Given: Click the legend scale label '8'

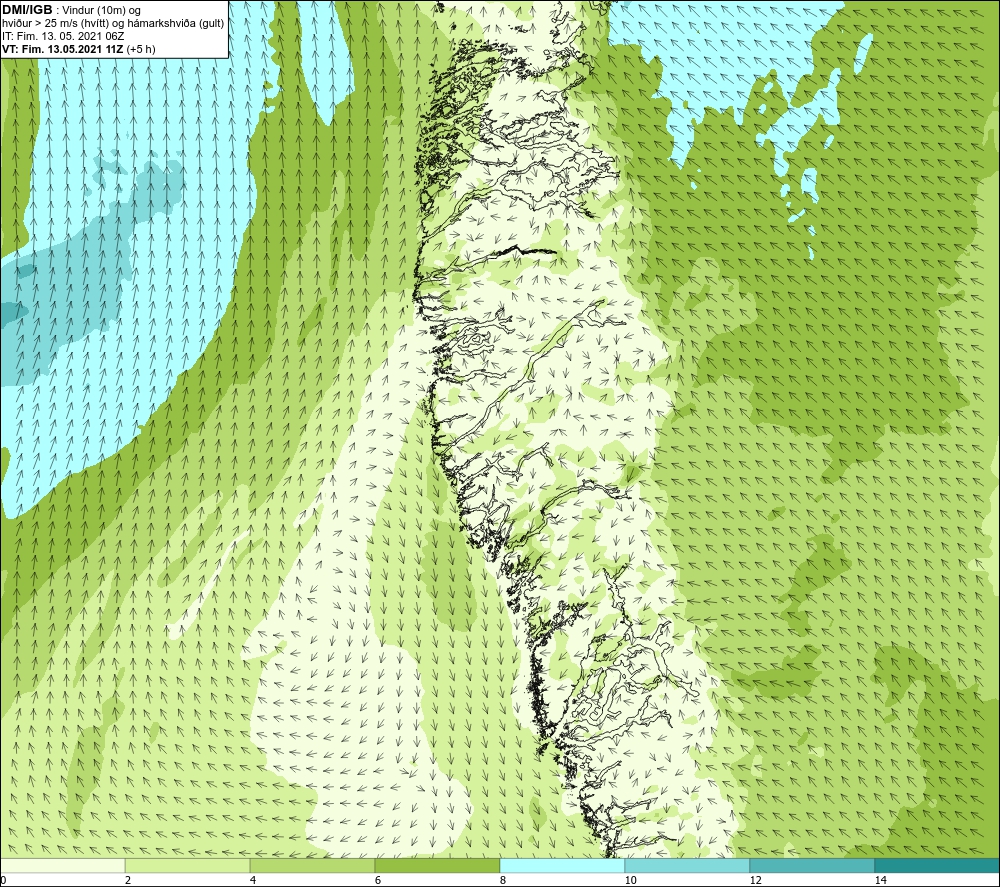Looking at the screenshot, I should tap(503, 881).
